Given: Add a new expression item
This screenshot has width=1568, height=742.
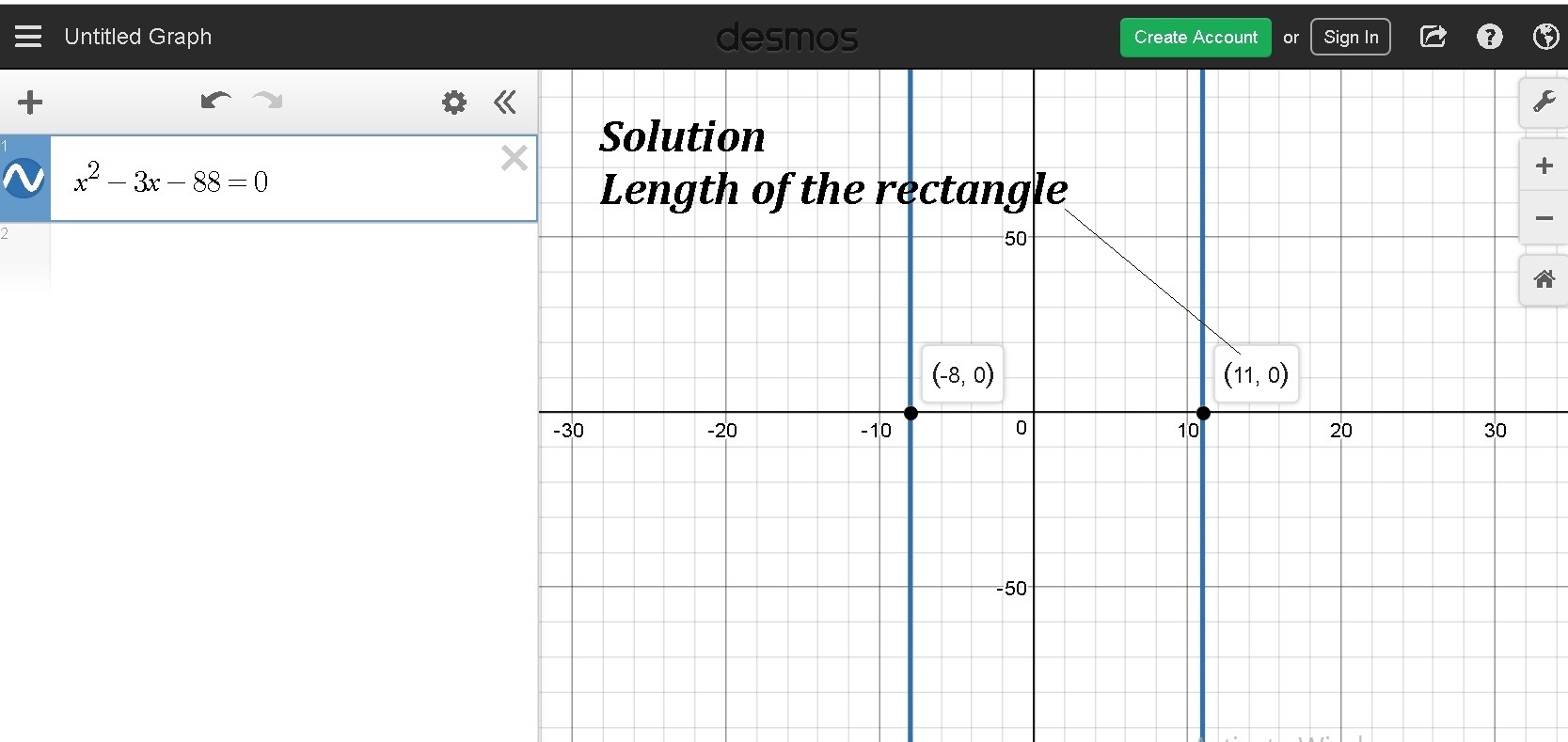Looking at the screenshot, I should click(30, 102).
